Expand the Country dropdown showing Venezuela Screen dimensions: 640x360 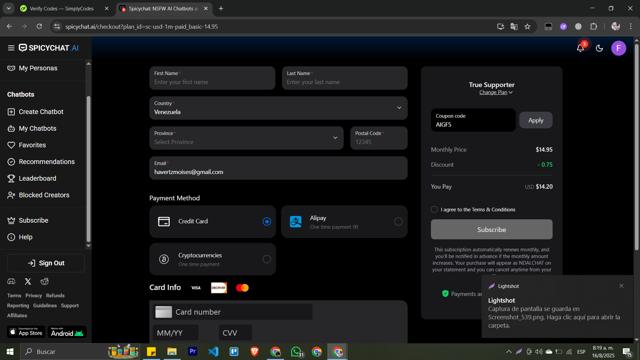click(x=278, y=108)
